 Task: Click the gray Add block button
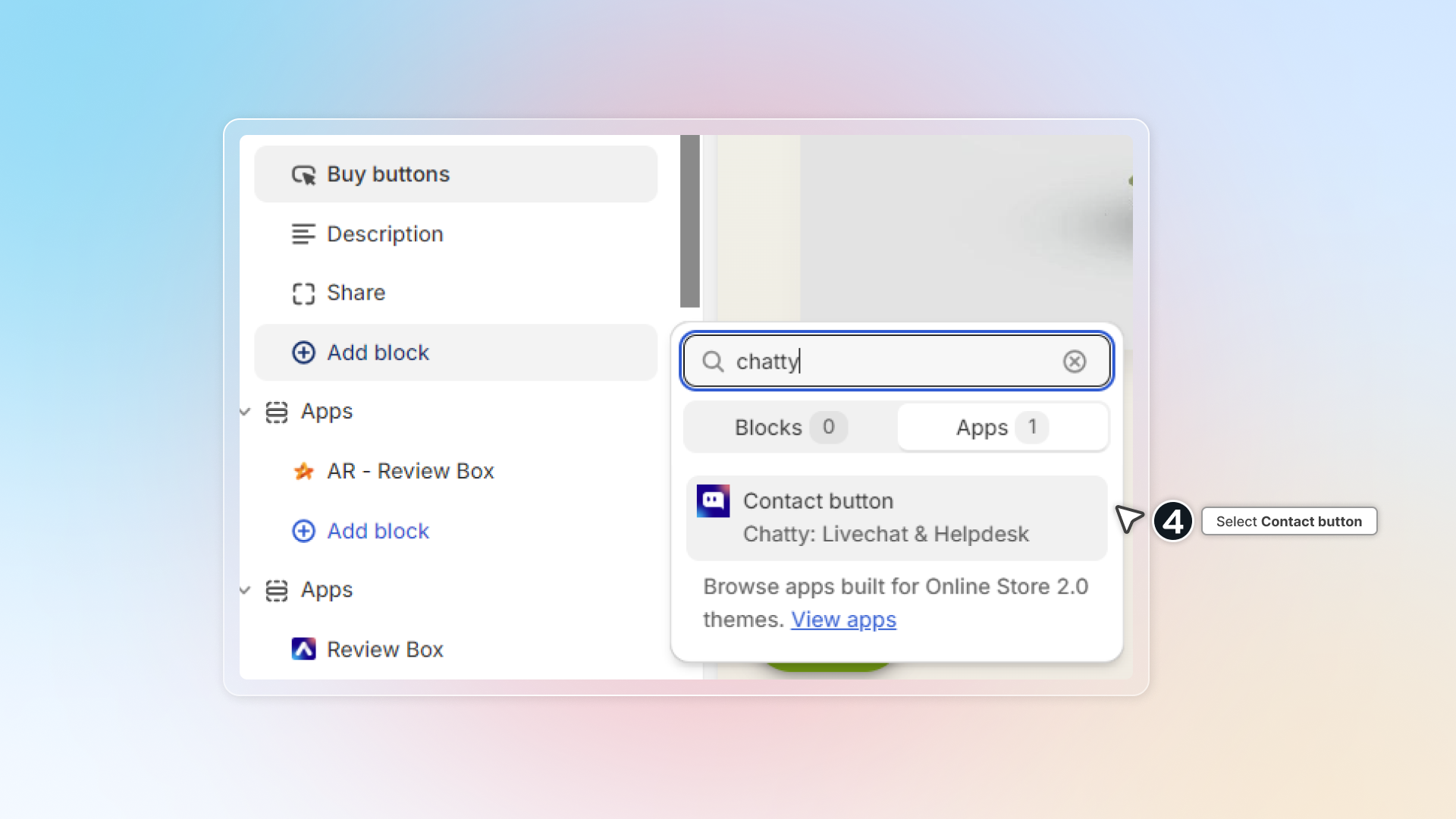tap(455, 353)
